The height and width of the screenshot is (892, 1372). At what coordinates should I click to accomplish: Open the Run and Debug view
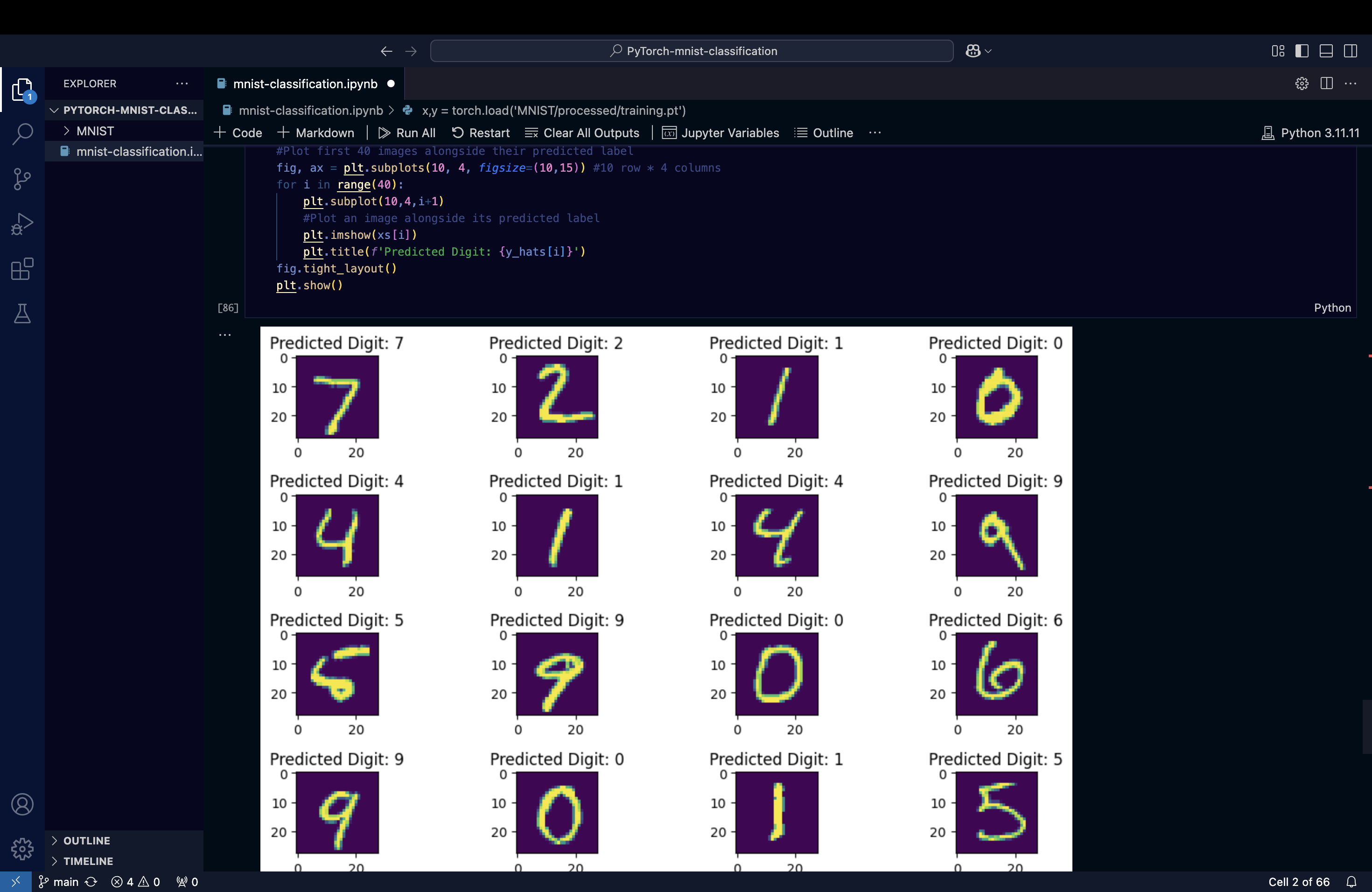(22, 223)
